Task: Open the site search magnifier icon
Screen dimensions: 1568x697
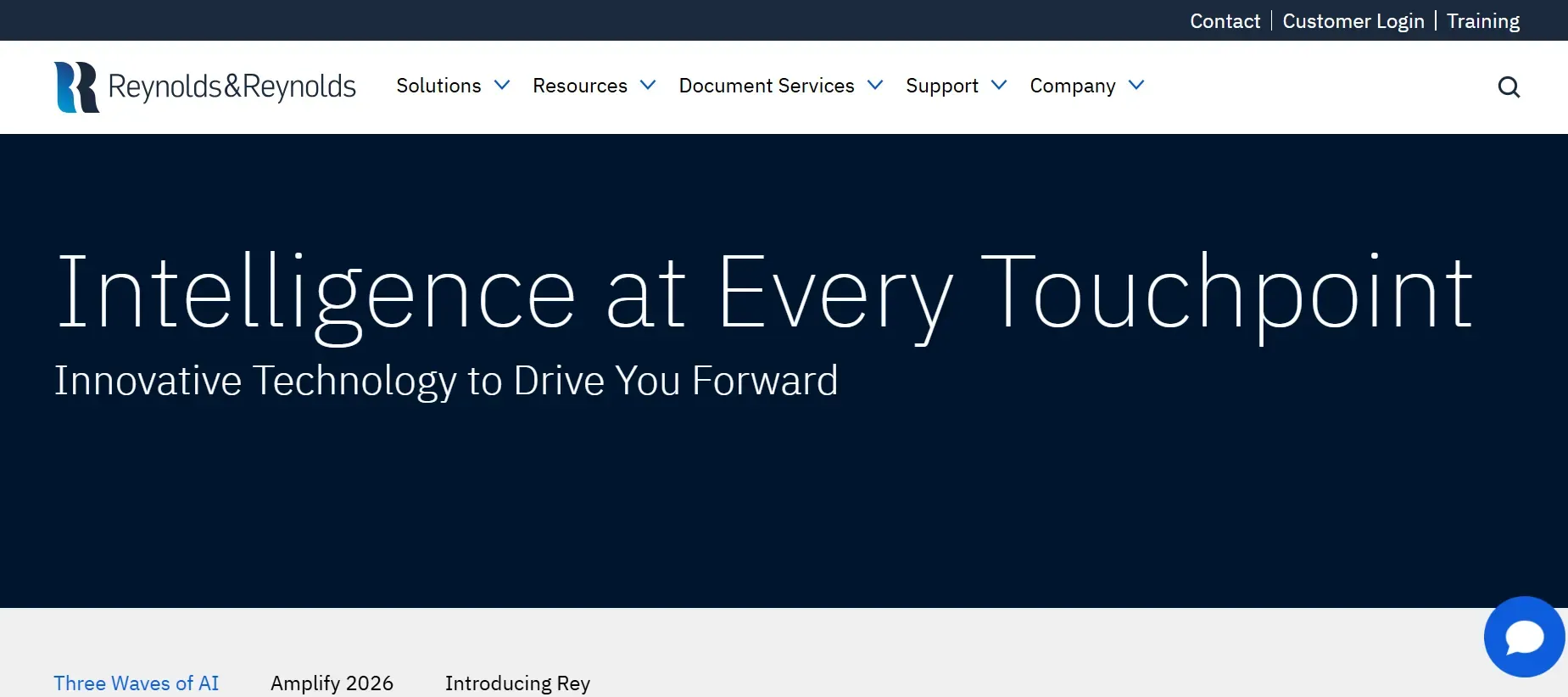Action: 1509,86
